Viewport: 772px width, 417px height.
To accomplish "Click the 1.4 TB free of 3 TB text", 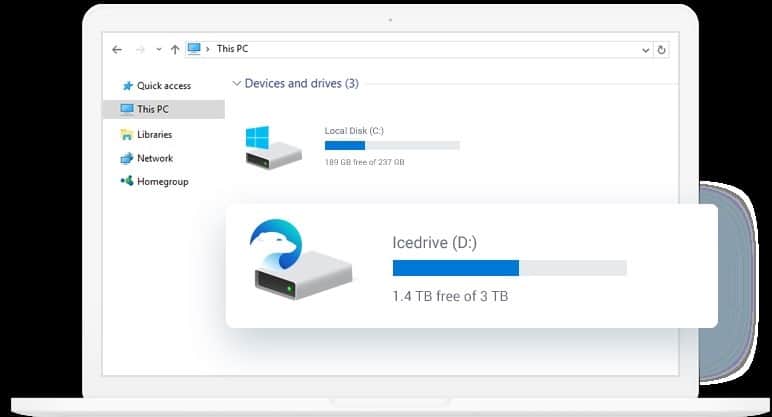I will (450, 296).
